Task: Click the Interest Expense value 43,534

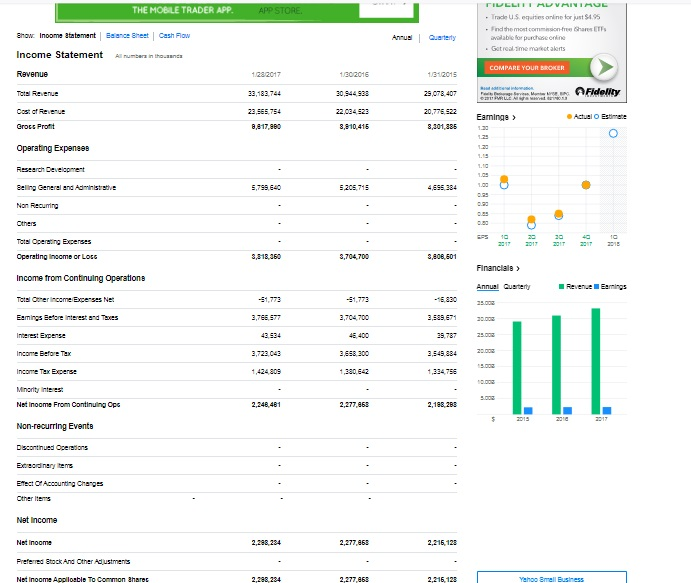Action: 271,335
